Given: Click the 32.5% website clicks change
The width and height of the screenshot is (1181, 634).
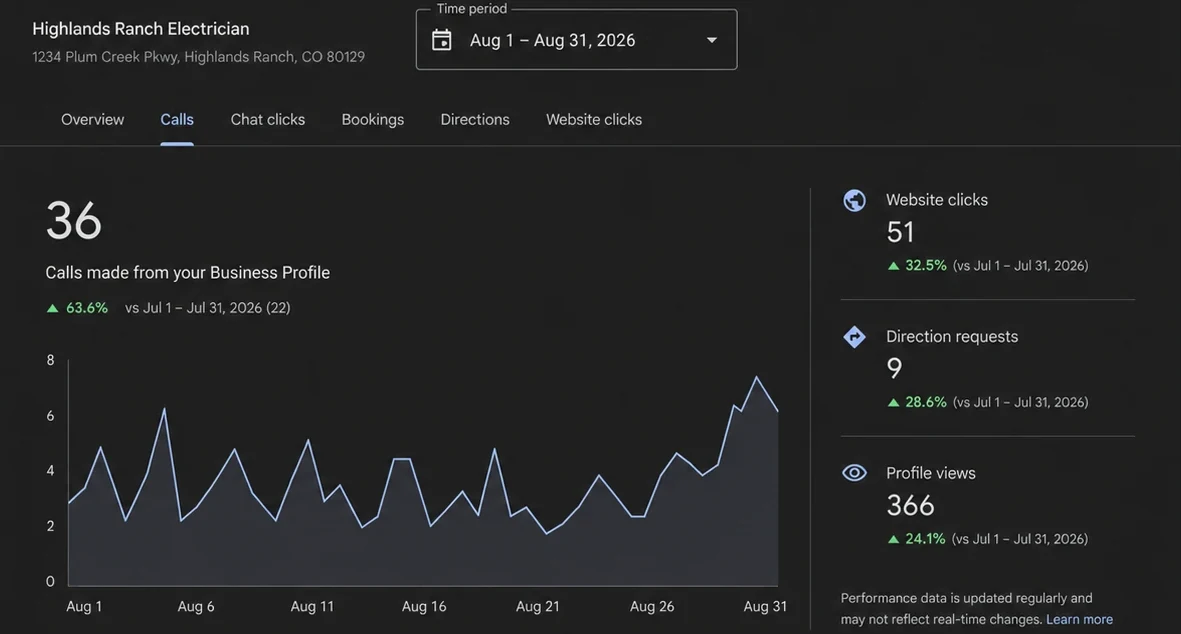Looking at the screenshot, I should pos(926,266).
